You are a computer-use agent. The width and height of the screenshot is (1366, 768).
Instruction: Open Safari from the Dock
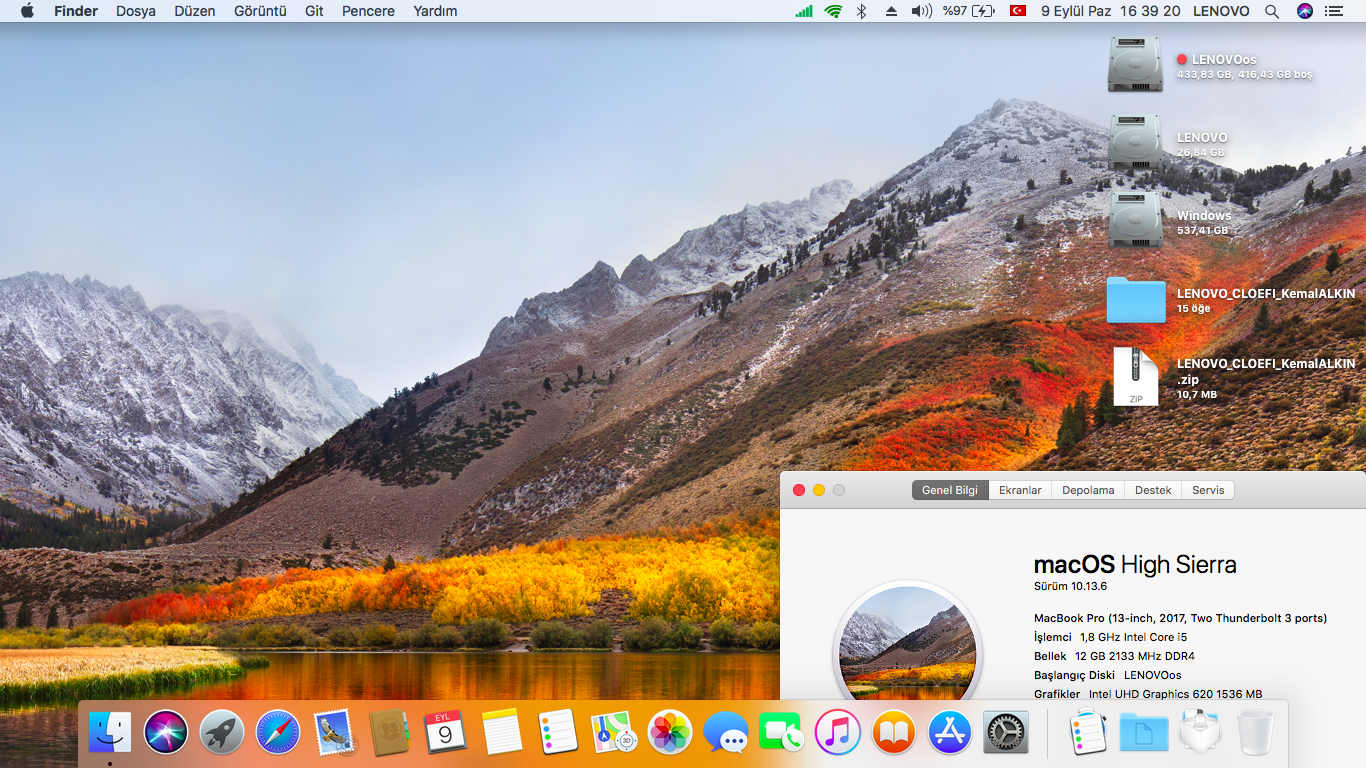(x=277, y=733)
